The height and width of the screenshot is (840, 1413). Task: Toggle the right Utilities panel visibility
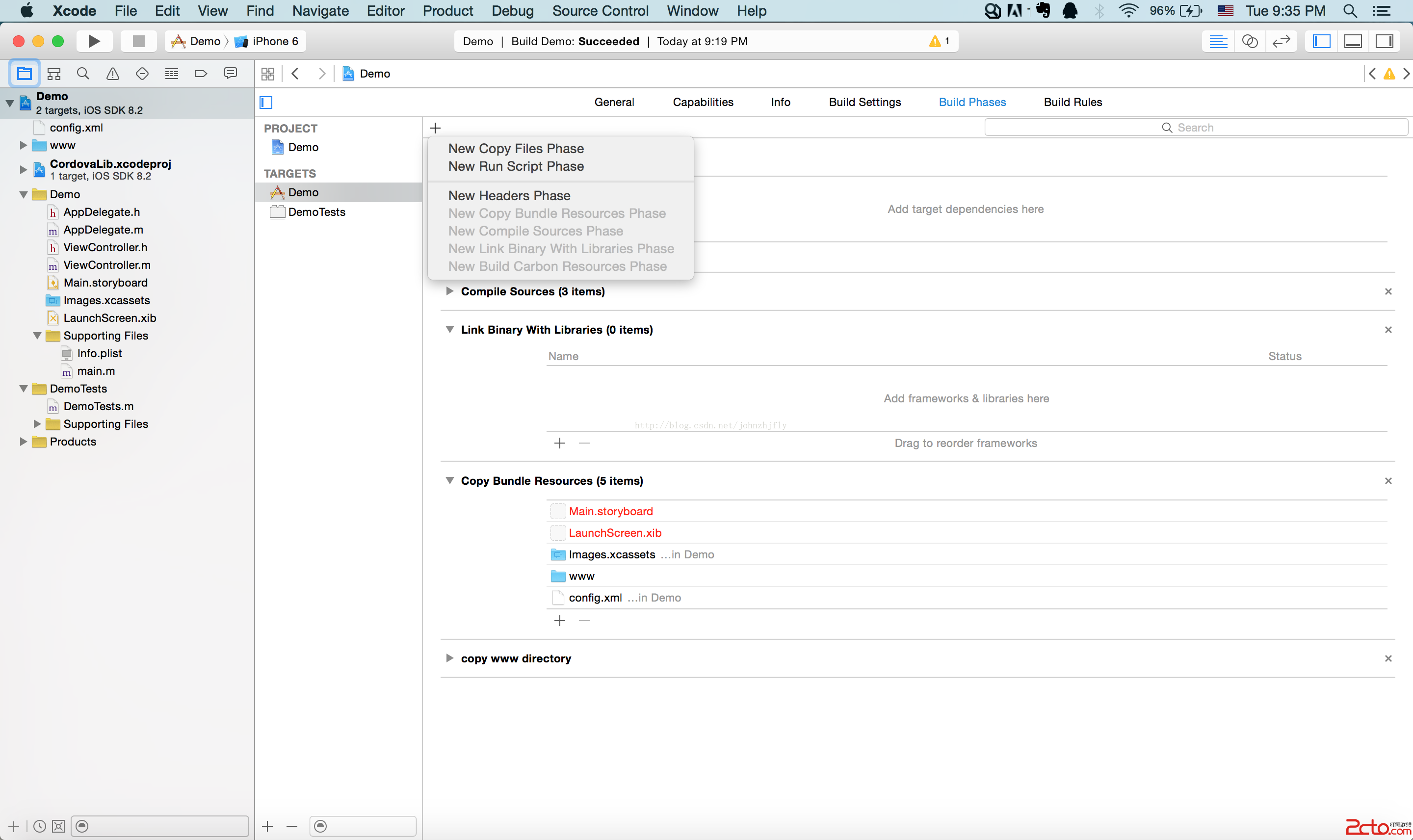1384,41
